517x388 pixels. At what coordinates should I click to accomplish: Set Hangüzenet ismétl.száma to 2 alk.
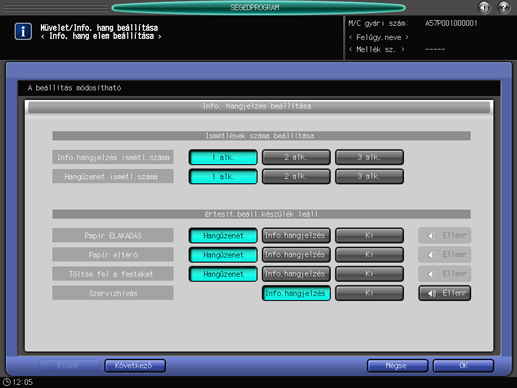point(296,177)
